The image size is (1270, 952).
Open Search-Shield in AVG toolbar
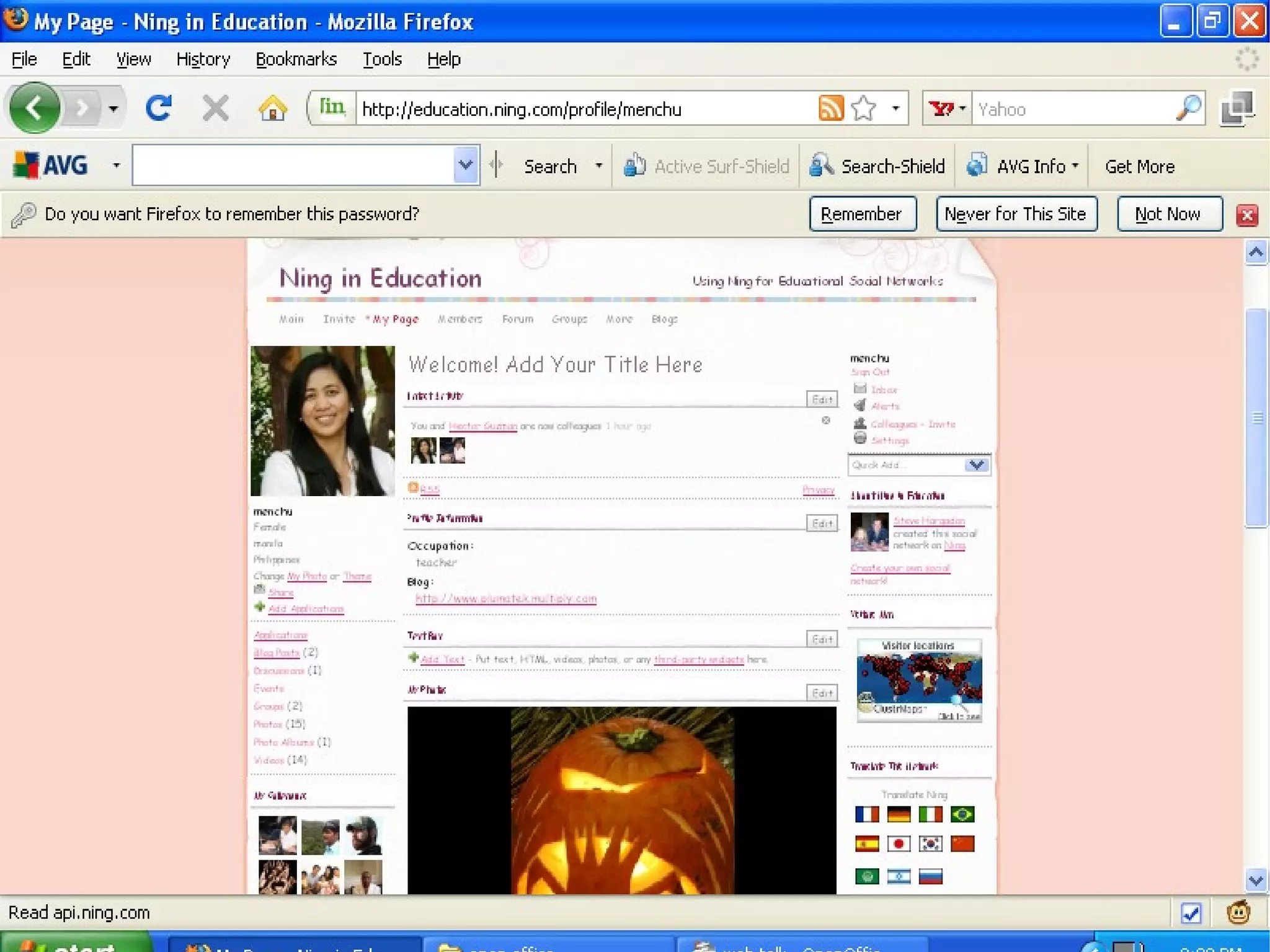click(x=877, y=166)
